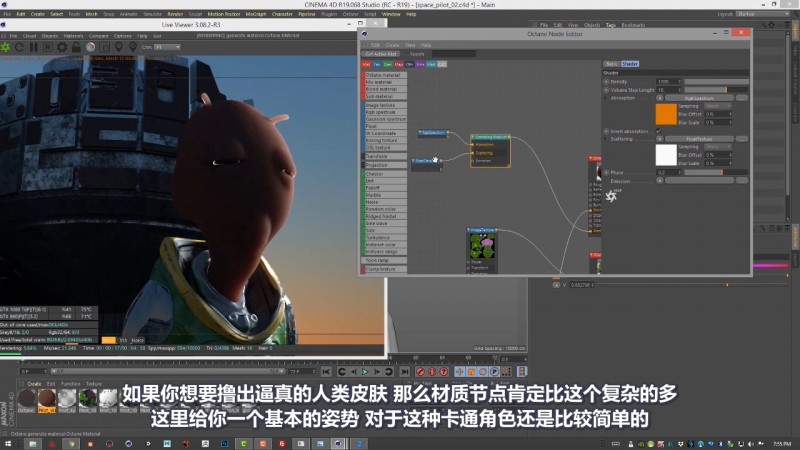Open Octane settings gear in Live Viewer
Image resolution: width=800 pixels, height=450 pixels.
[x=62, y=47]
